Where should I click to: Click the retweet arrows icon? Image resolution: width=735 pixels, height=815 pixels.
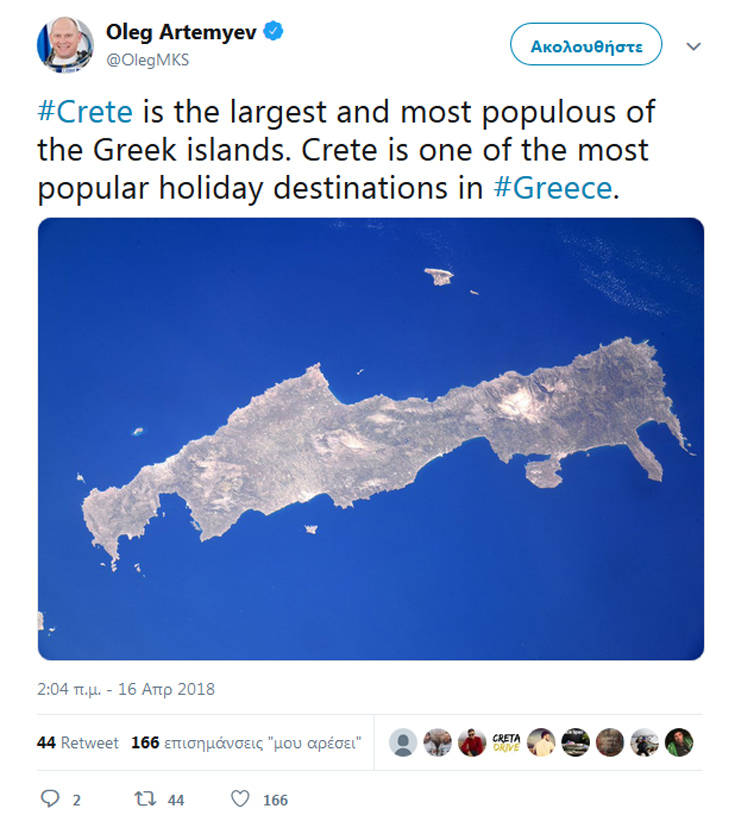tap(143, 799)
